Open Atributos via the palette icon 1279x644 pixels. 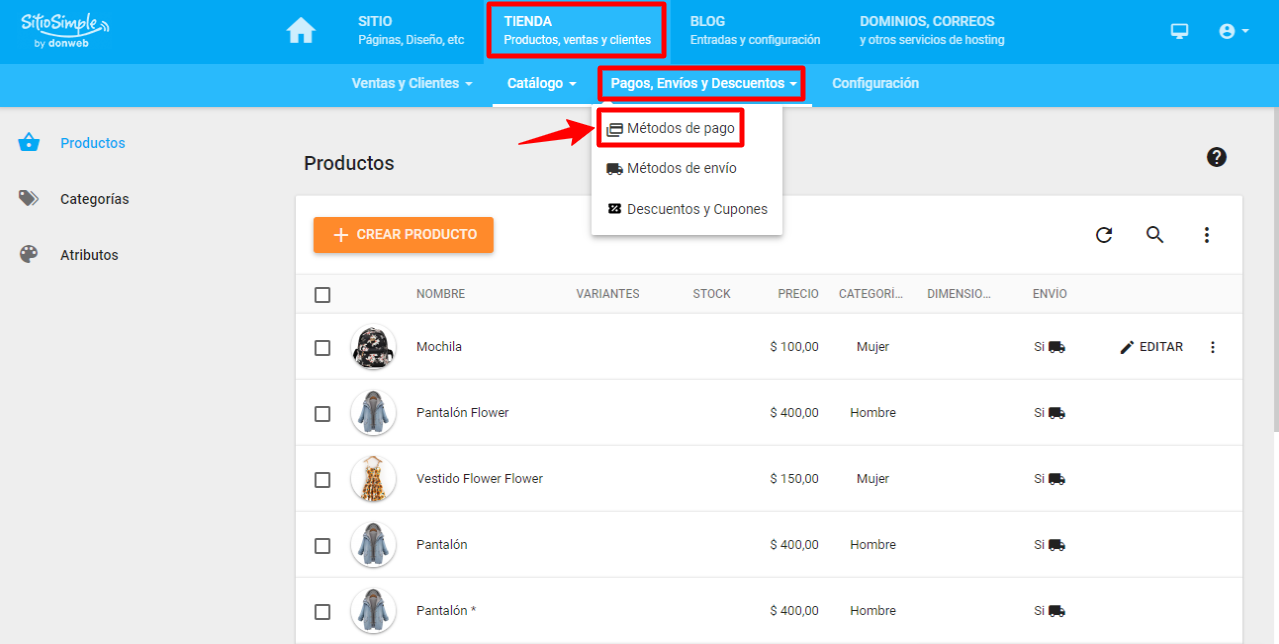[29, 255]
